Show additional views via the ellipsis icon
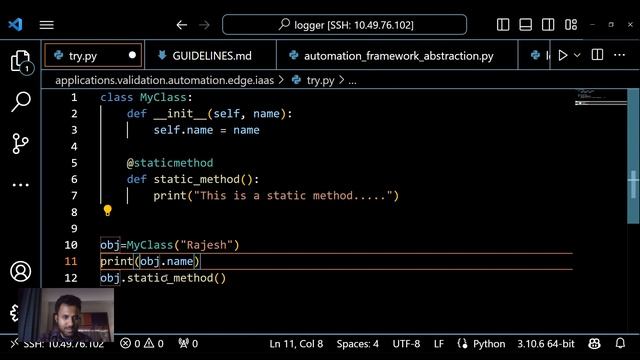The image size is (640, 360). [20, 185]
